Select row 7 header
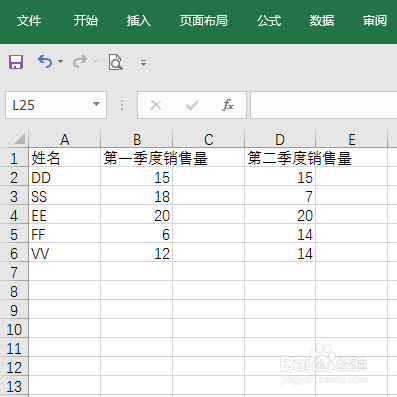Image resolution: width=397 pixels, height=397 pixels. tap(14, 272)
